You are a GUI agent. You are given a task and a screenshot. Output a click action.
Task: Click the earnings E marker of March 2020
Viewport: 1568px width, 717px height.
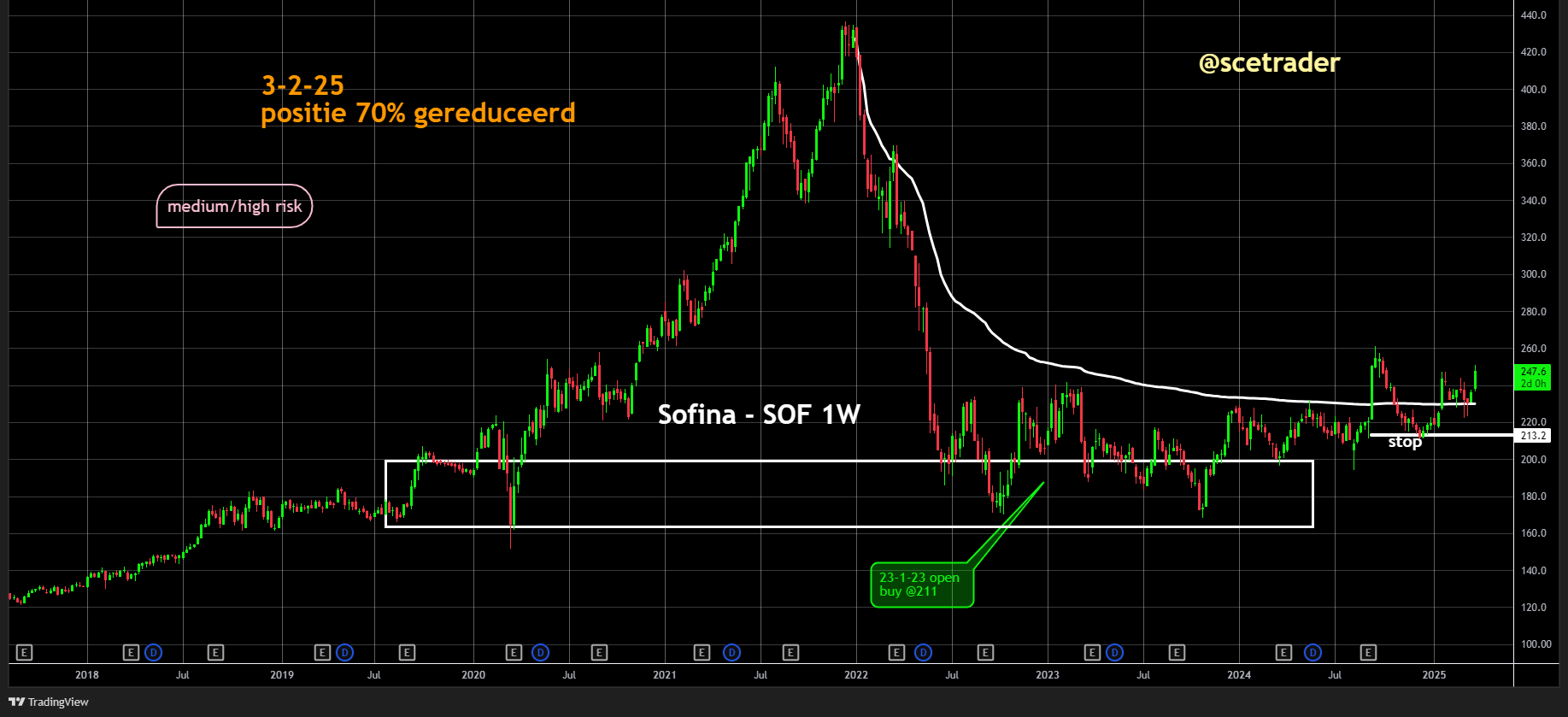pyautogui.click(x=514, y=653)
